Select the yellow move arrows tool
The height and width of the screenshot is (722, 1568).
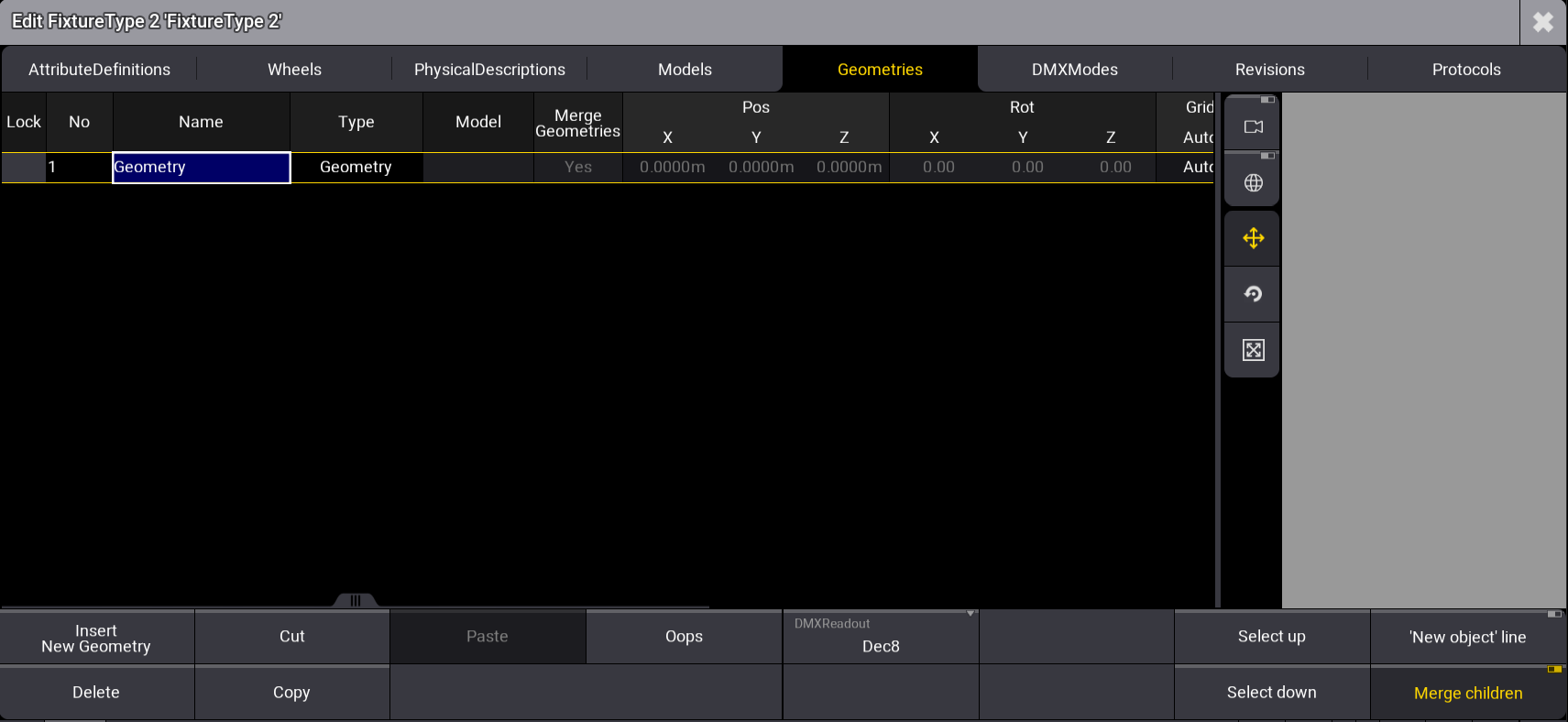(1253, 239)
